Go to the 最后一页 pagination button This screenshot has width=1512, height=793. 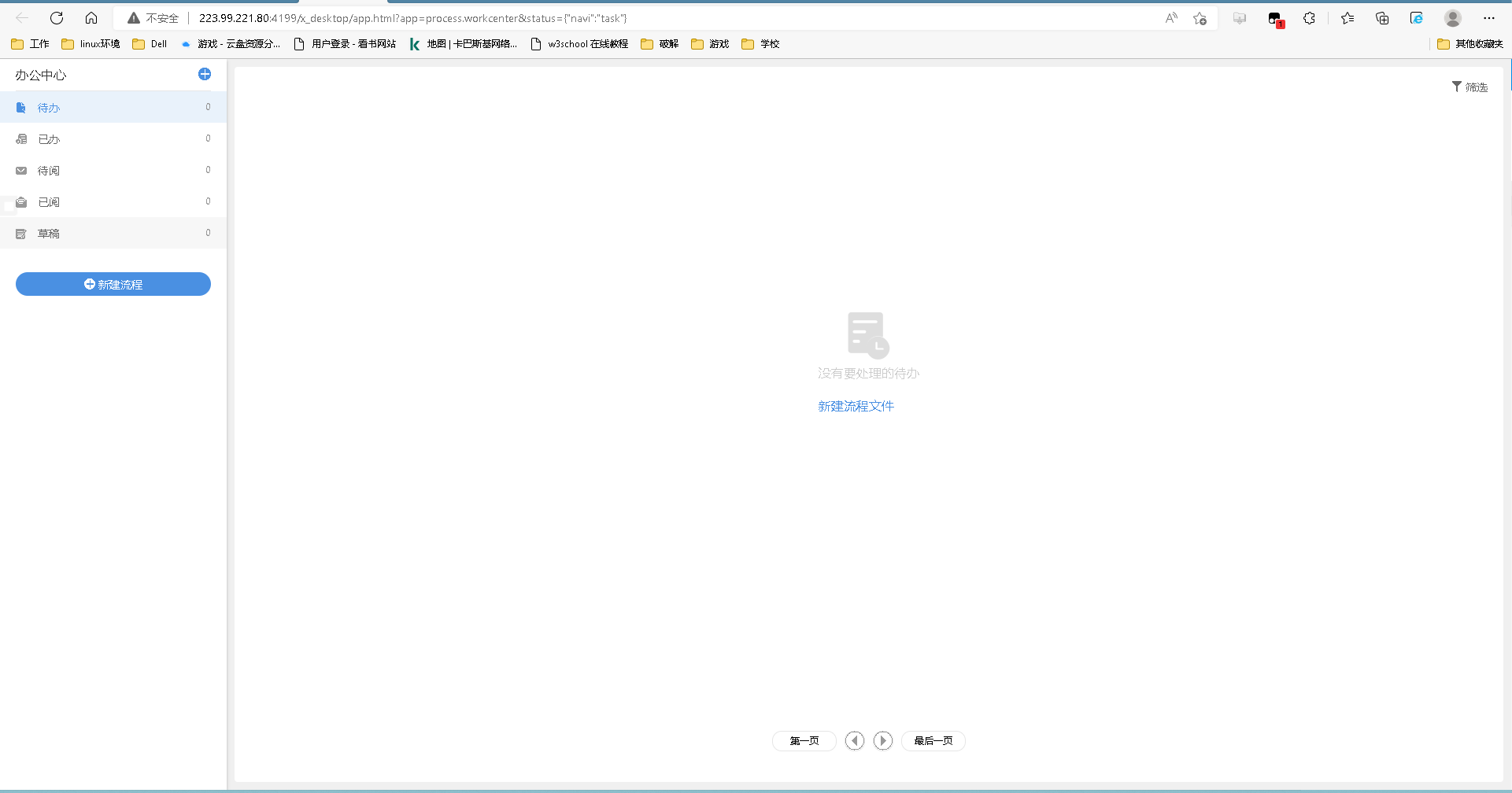[x=933, y=740]
